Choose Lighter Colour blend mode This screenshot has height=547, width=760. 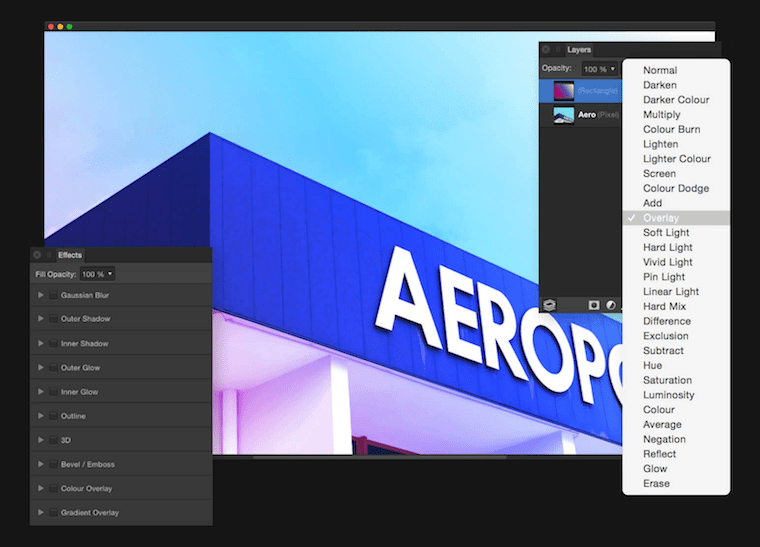[676, 159]
